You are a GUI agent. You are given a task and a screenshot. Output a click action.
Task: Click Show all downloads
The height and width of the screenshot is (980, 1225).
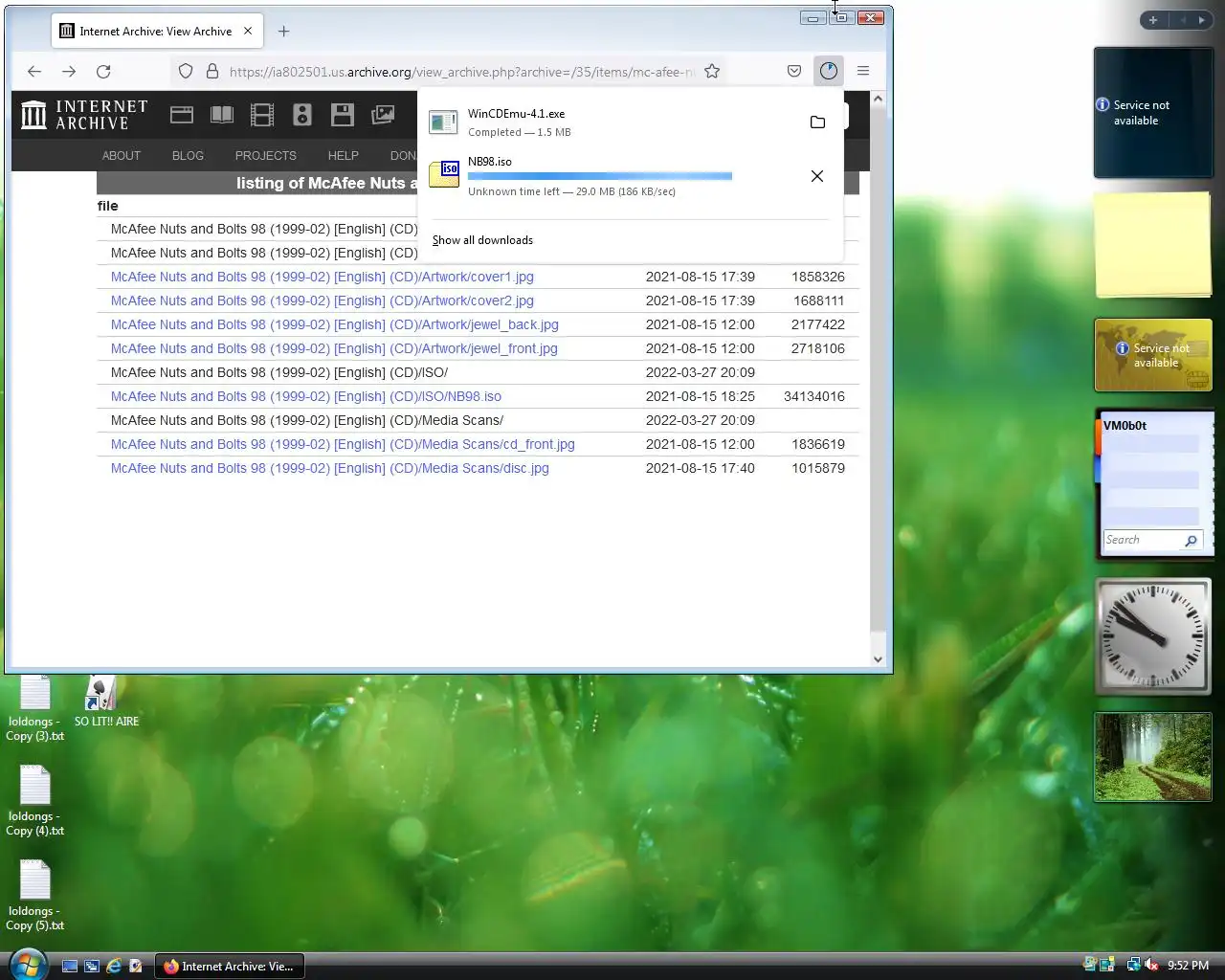point(482,240)
